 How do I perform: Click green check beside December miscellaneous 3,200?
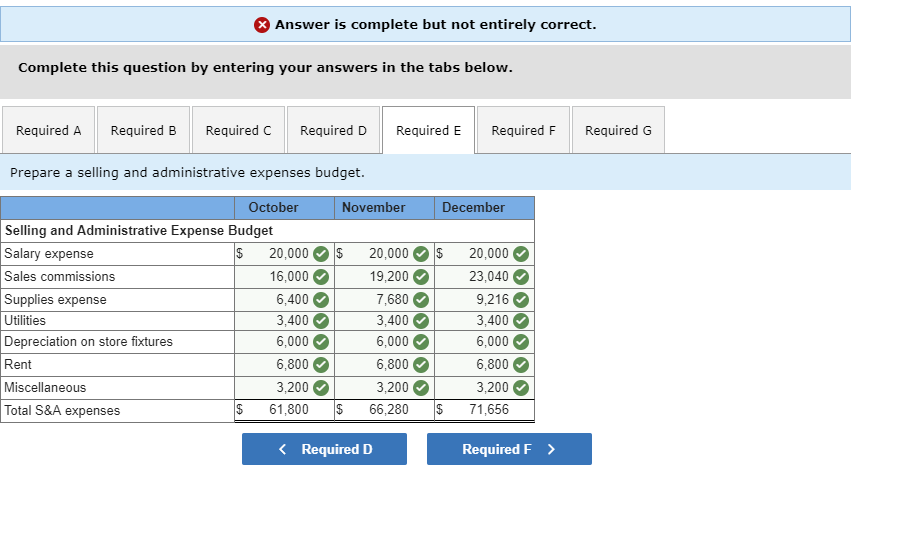(521, 388)
